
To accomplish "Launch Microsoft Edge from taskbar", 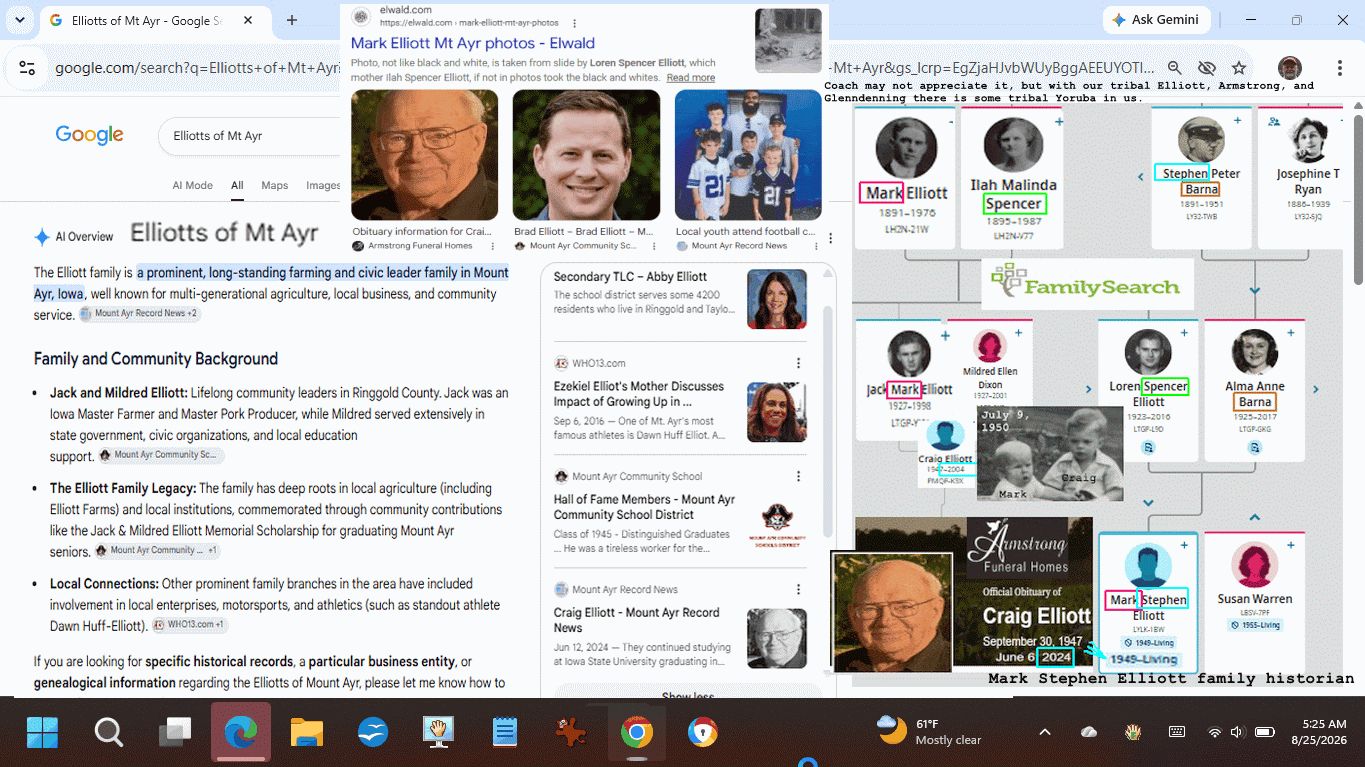I will (240, 733).
